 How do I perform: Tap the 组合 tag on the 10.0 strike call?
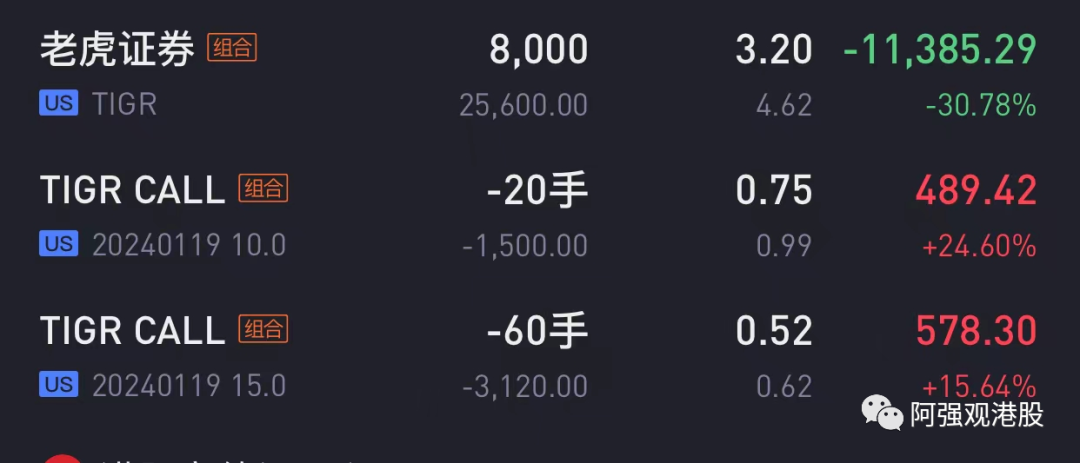(263, 188)
